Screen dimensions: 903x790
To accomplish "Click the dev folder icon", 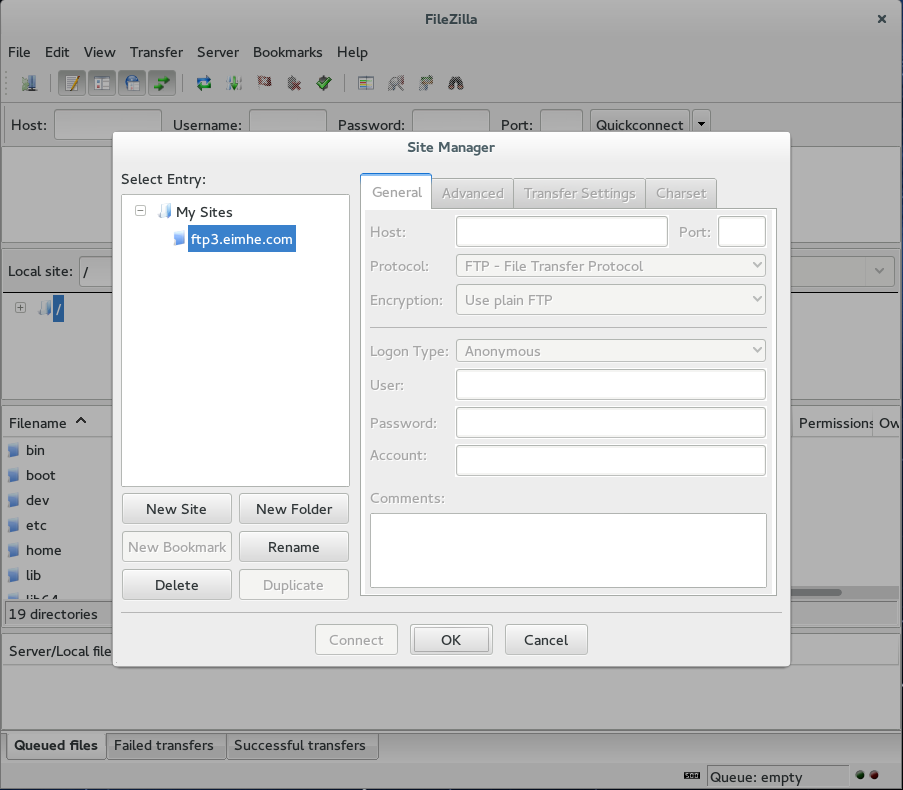I will tap(14, 500).
